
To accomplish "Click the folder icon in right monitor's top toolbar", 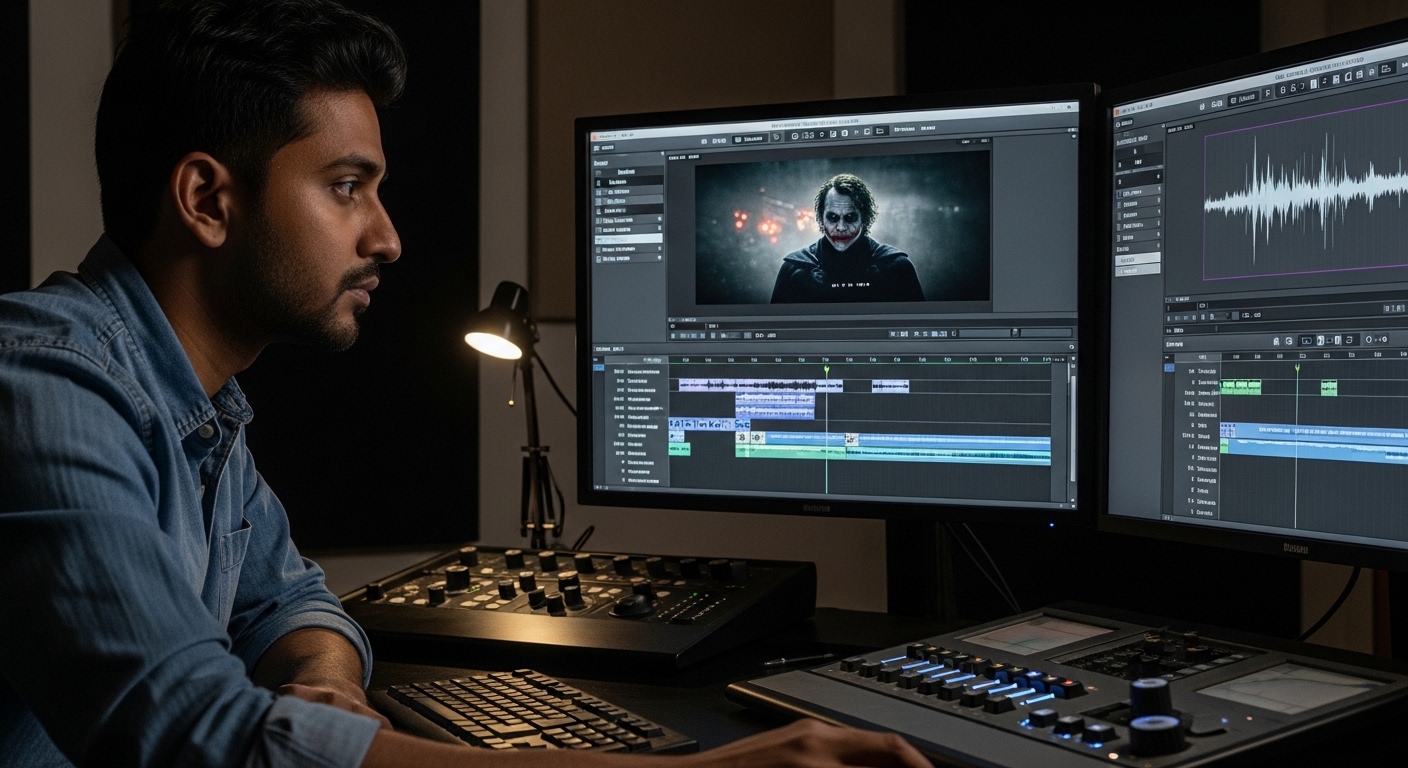I will click(1386, 69).
